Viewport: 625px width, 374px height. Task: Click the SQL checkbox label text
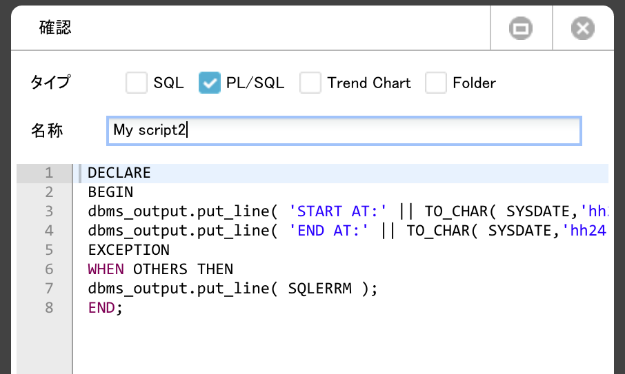[169, 83]
